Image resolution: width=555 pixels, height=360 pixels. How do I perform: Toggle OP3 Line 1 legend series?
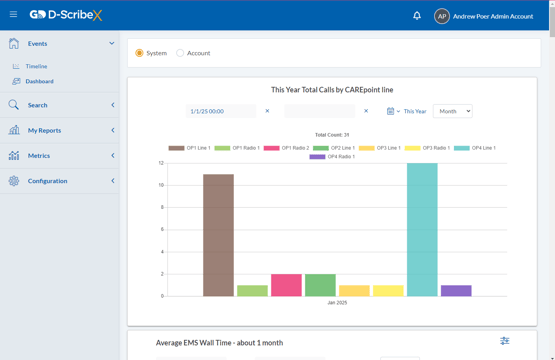click(x=379, y=148)
